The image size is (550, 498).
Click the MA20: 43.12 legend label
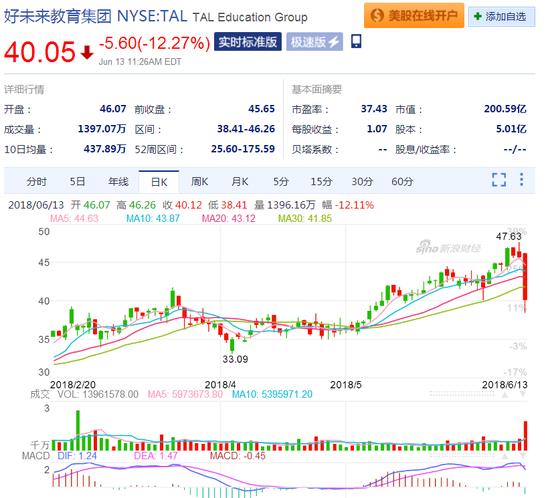point(229,218)
